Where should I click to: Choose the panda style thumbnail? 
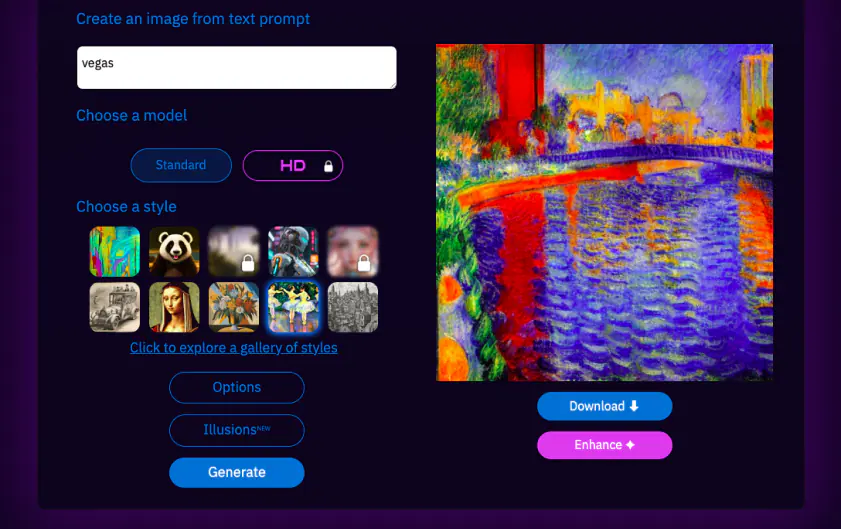tap(174, 251)
